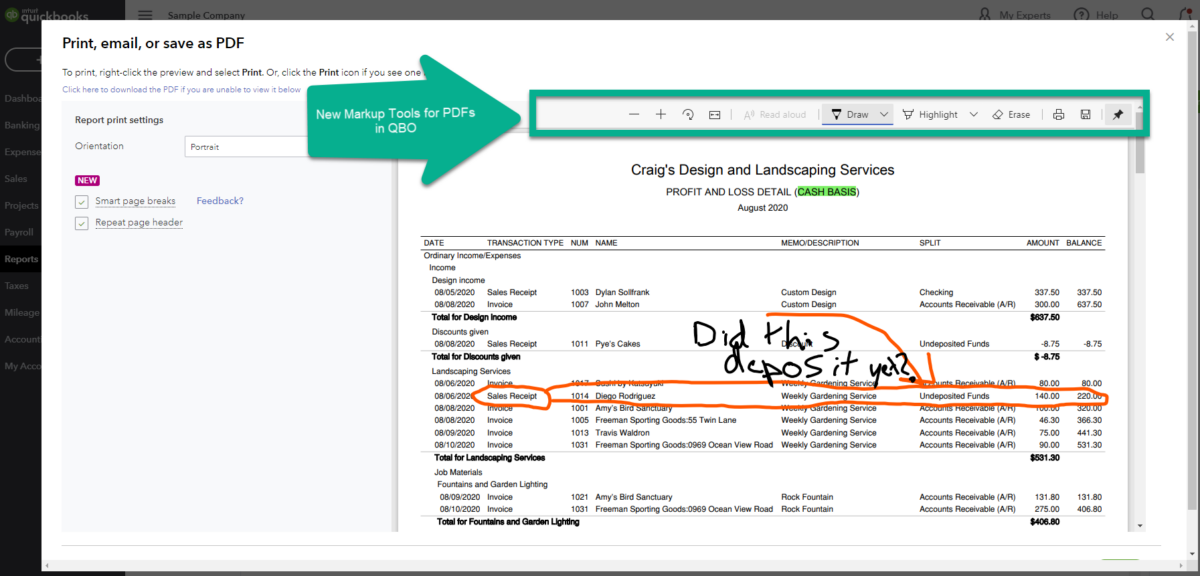Expand Highlight tool options chevron
The width and height of the screenshot is (1200, 576).
(973, 115)
